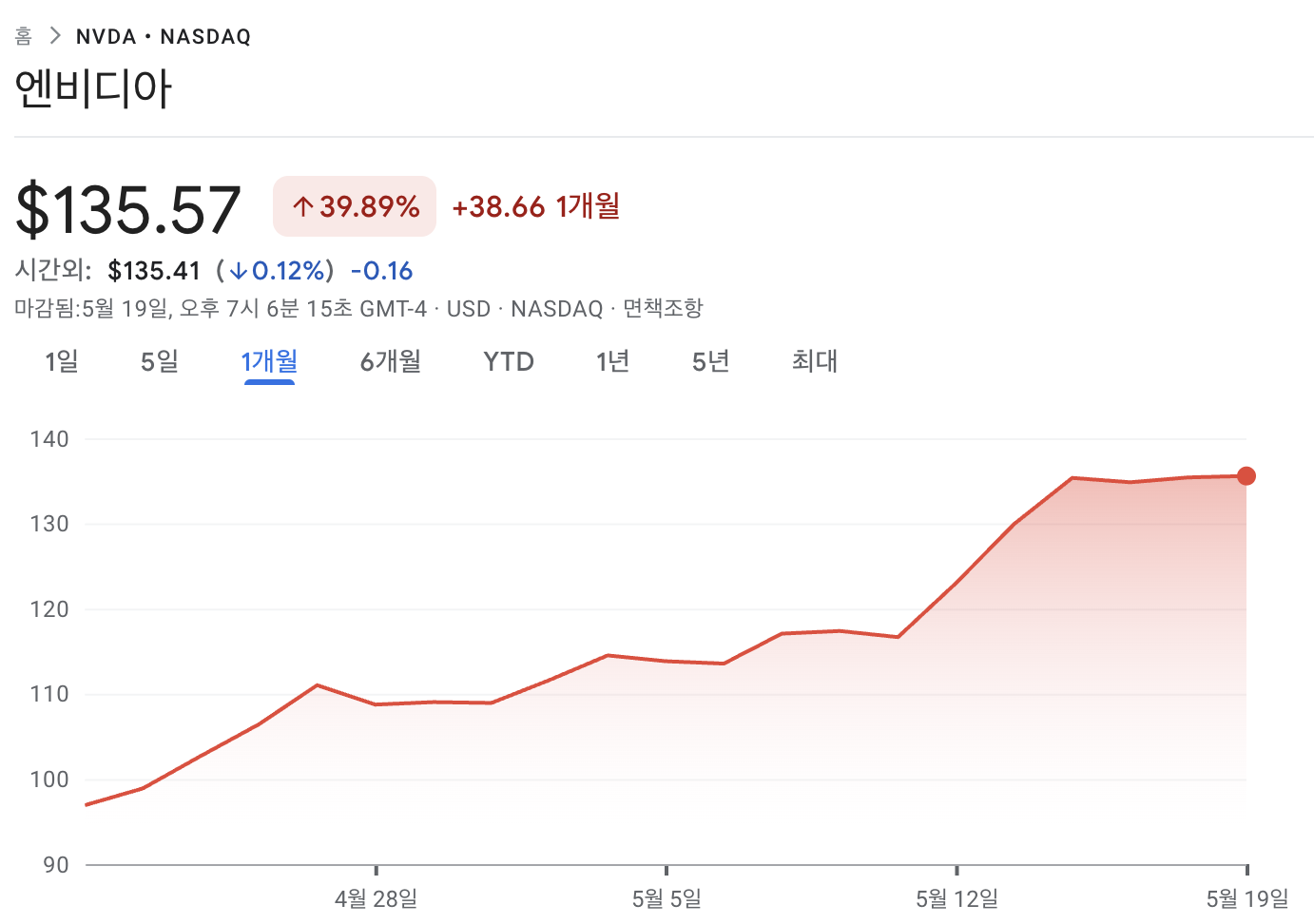The width and height of the screenshot is (1314, 924).
Task: Open the NVDA · NASDAQ breadcrumb
Action: coord(164,37)
